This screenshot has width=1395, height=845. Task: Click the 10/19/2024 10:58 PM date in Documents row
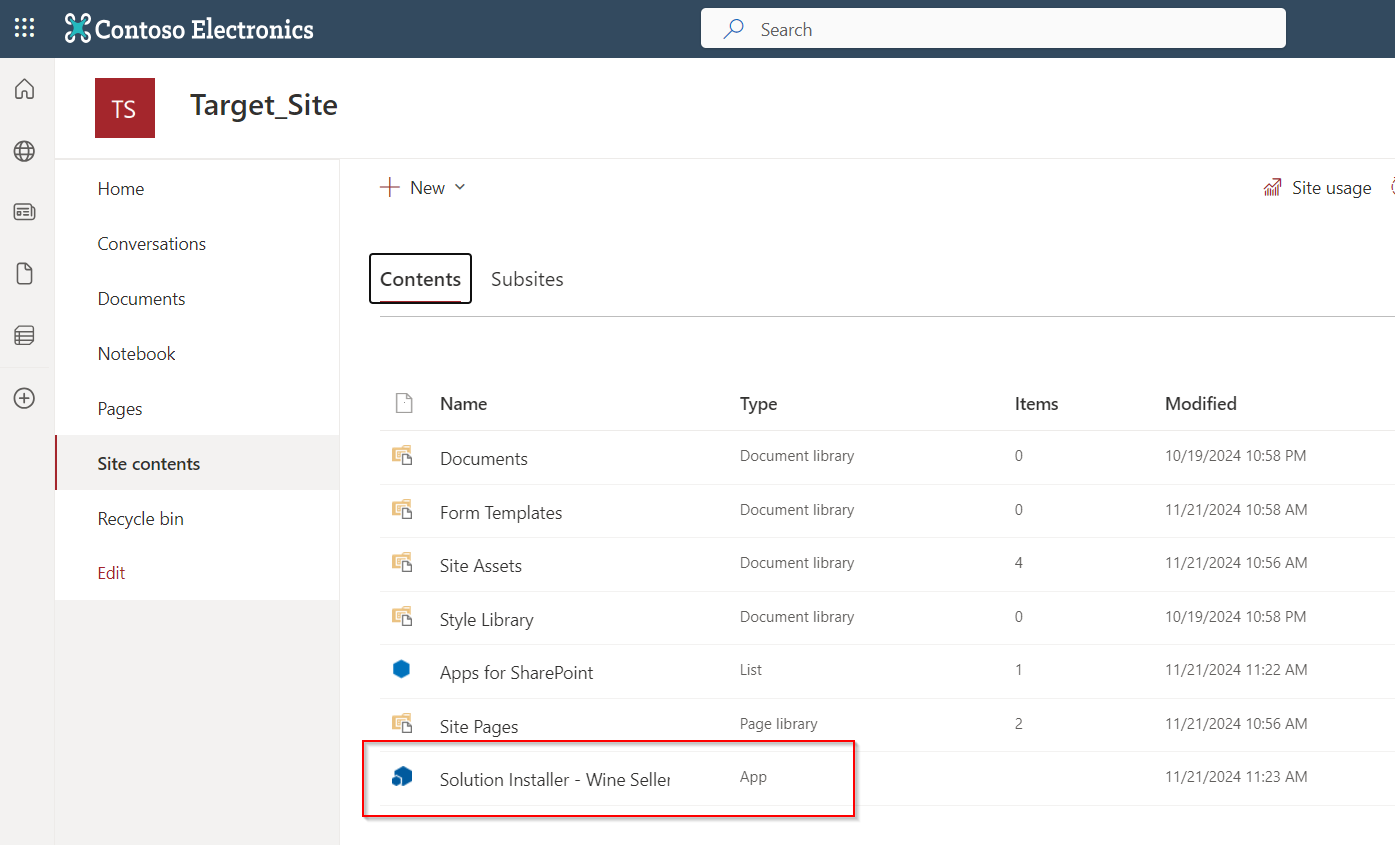[1236, 456]
